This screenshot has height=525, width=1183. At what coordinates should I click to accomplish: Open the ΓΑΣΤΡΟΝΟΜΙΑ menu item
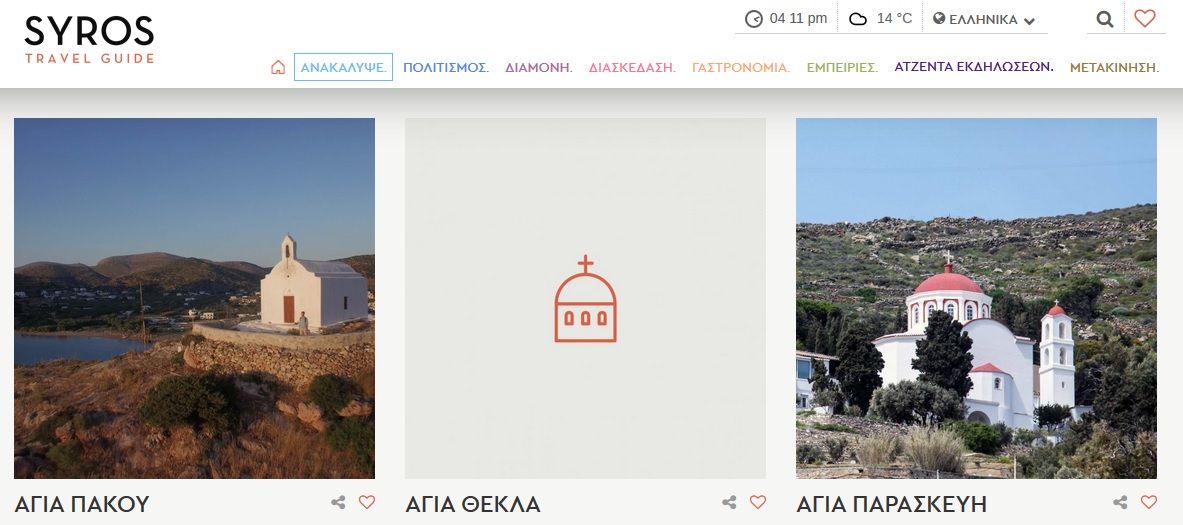pos(741,68)
